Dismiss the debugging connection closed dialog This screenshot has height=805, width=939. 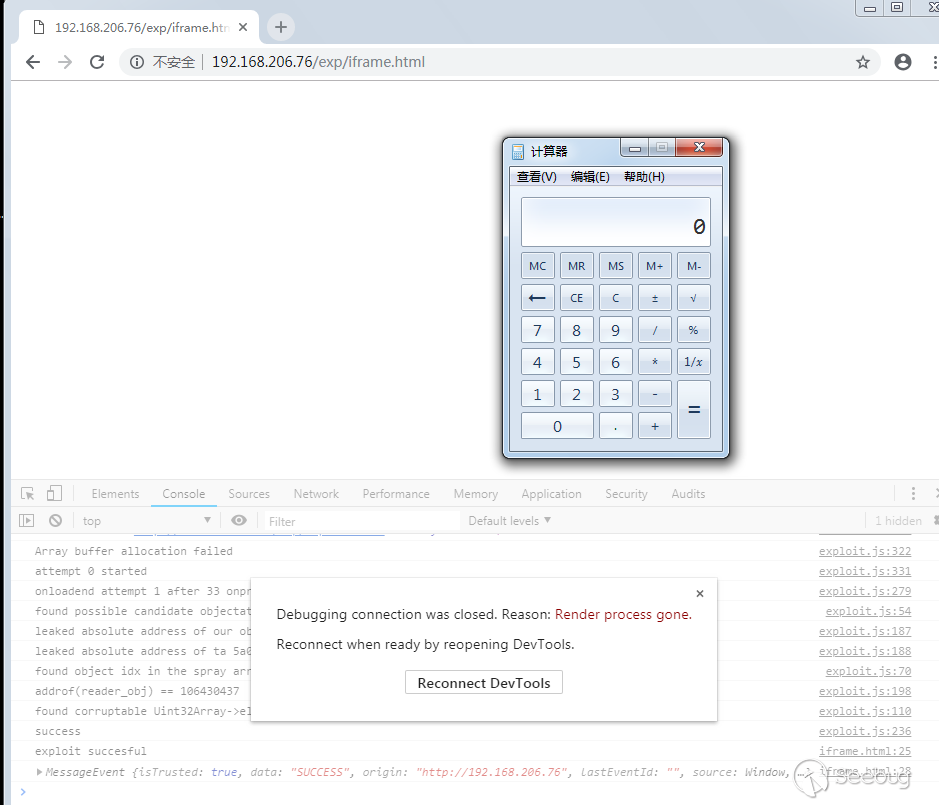coord(699,594)
